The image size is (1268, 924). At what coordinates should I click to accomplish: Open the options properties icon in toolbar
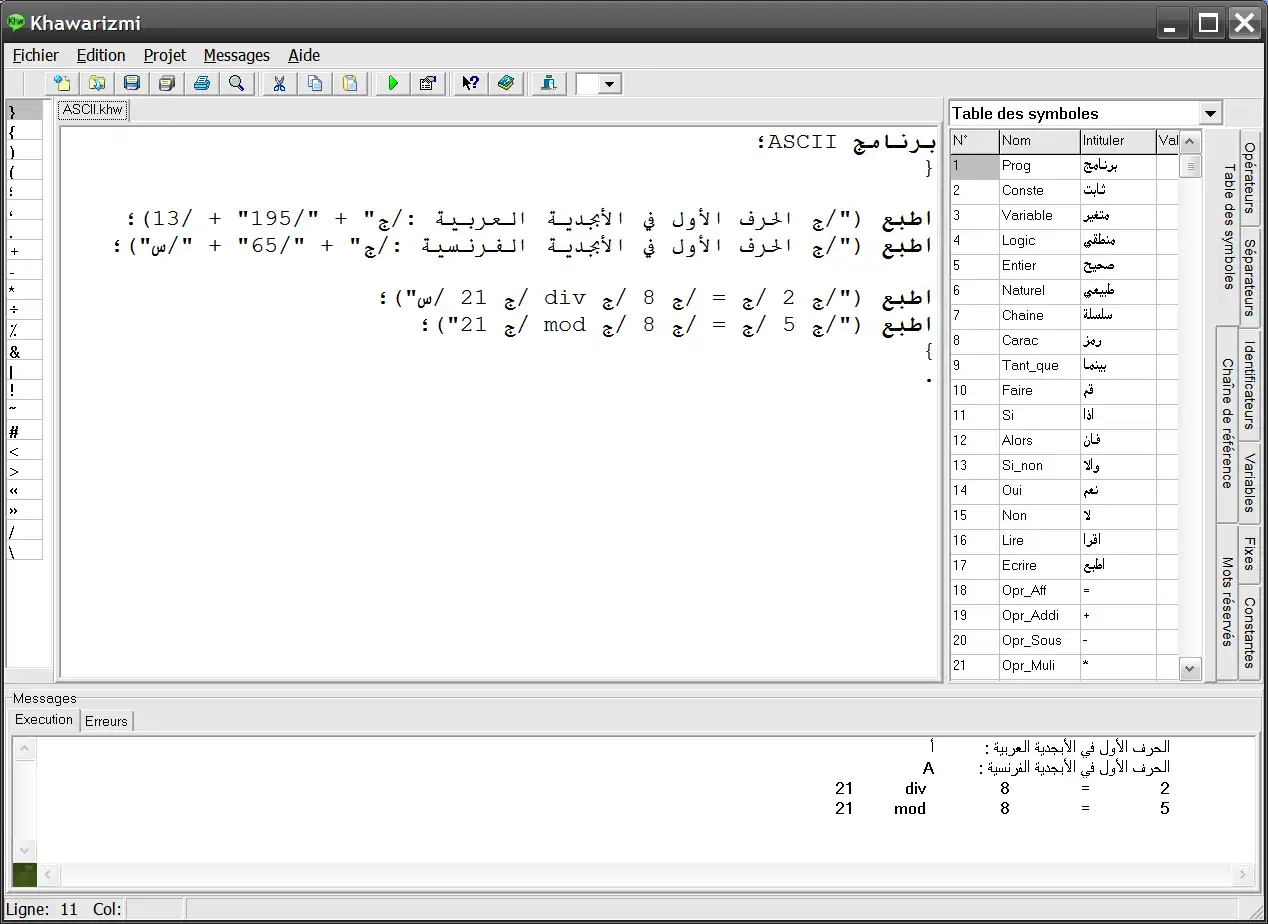428,83
